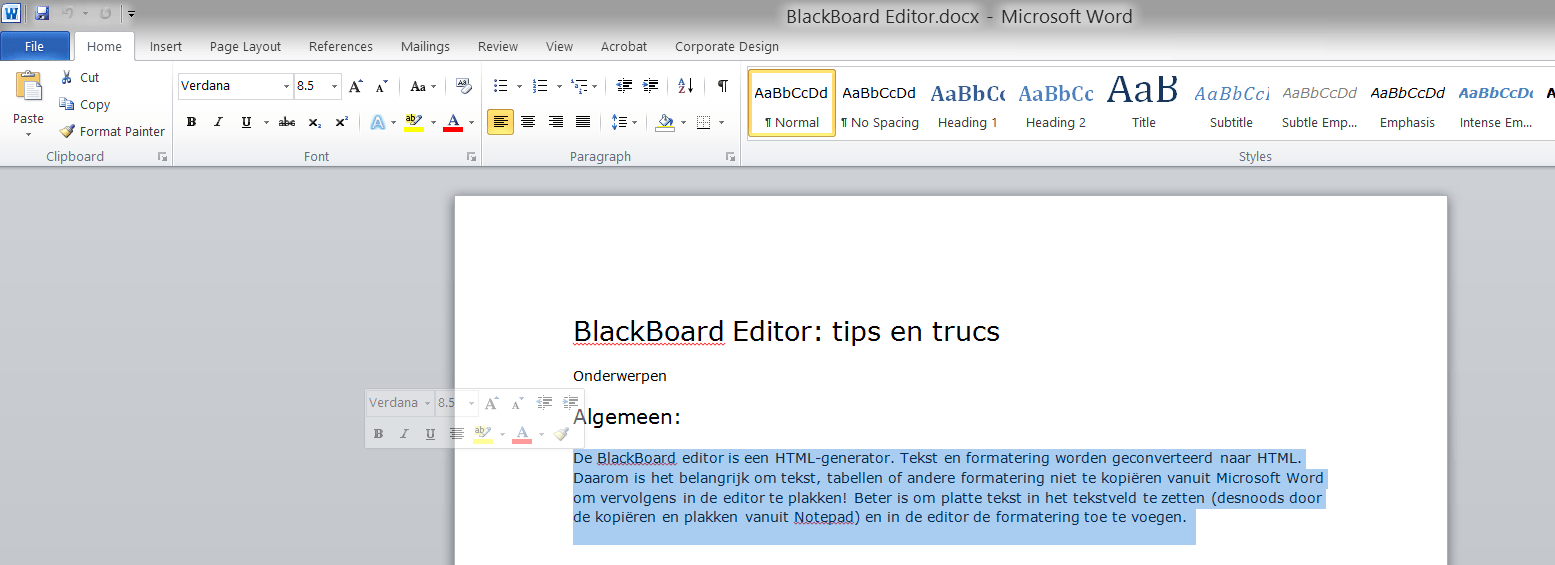
Task: Clear formatting with the ribbon eraser icon
Action: click(464, 86)
